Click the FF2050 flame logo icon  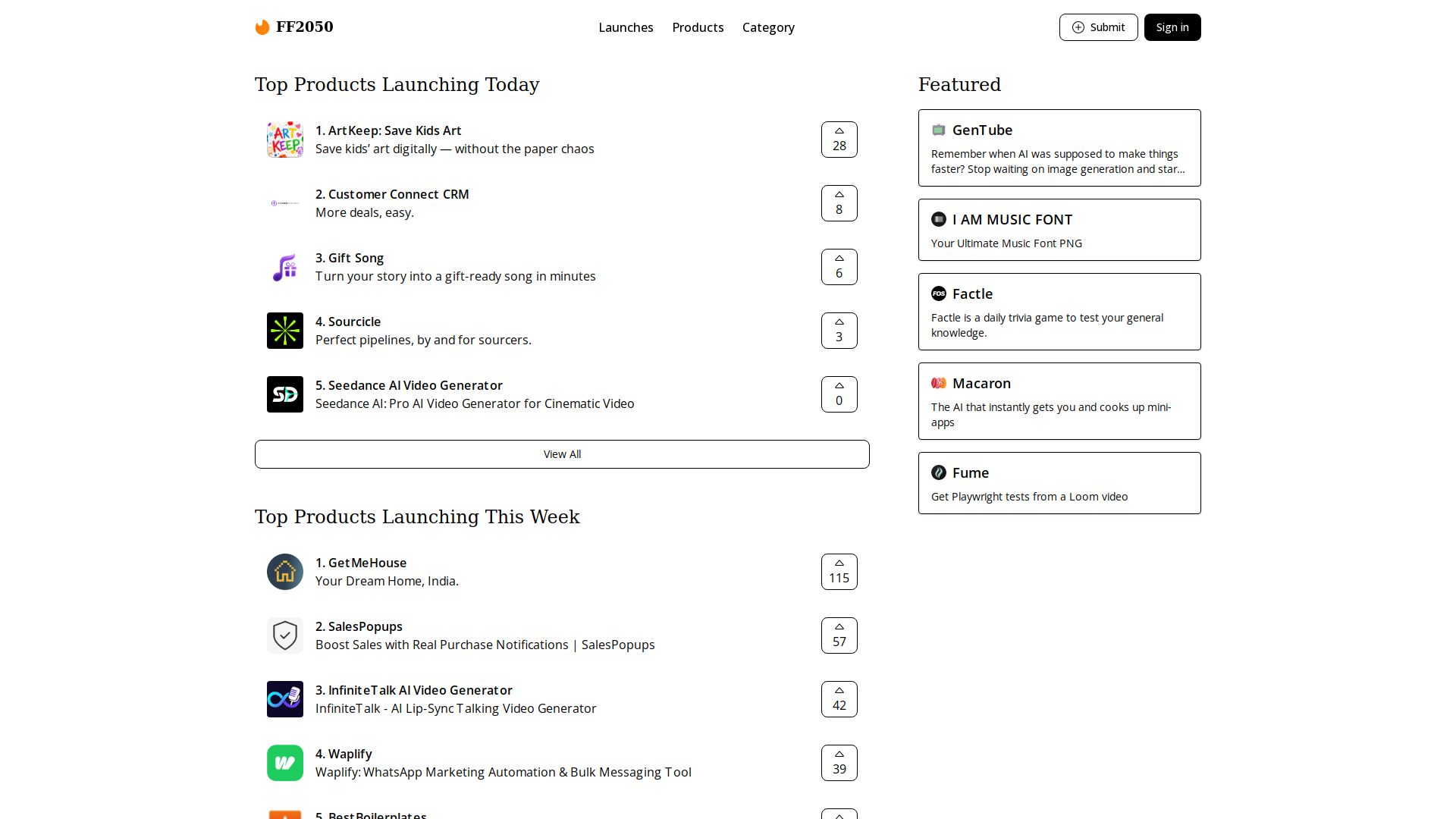[x=262, y=27]
